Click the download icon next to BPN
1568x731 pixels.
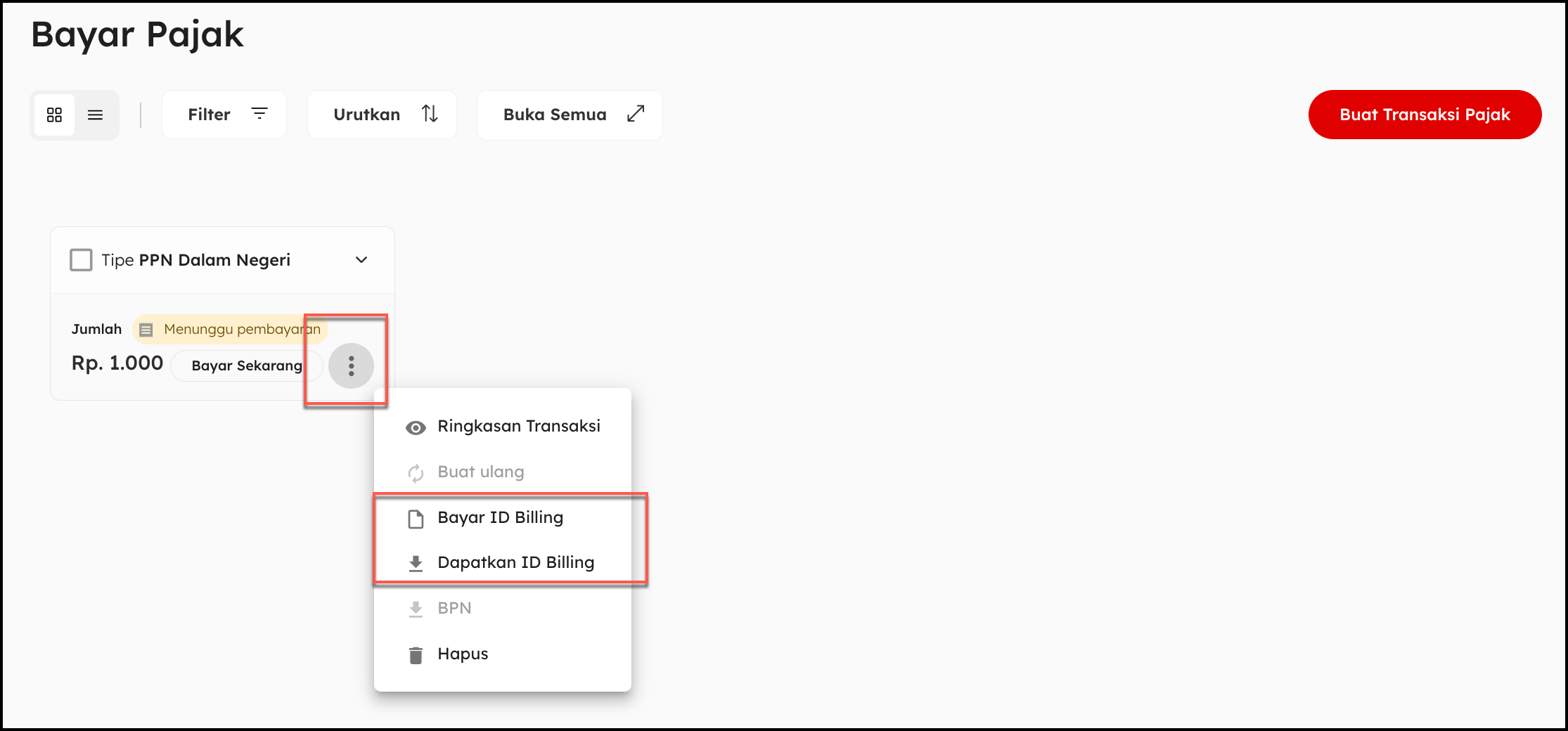tap(416, 609)
